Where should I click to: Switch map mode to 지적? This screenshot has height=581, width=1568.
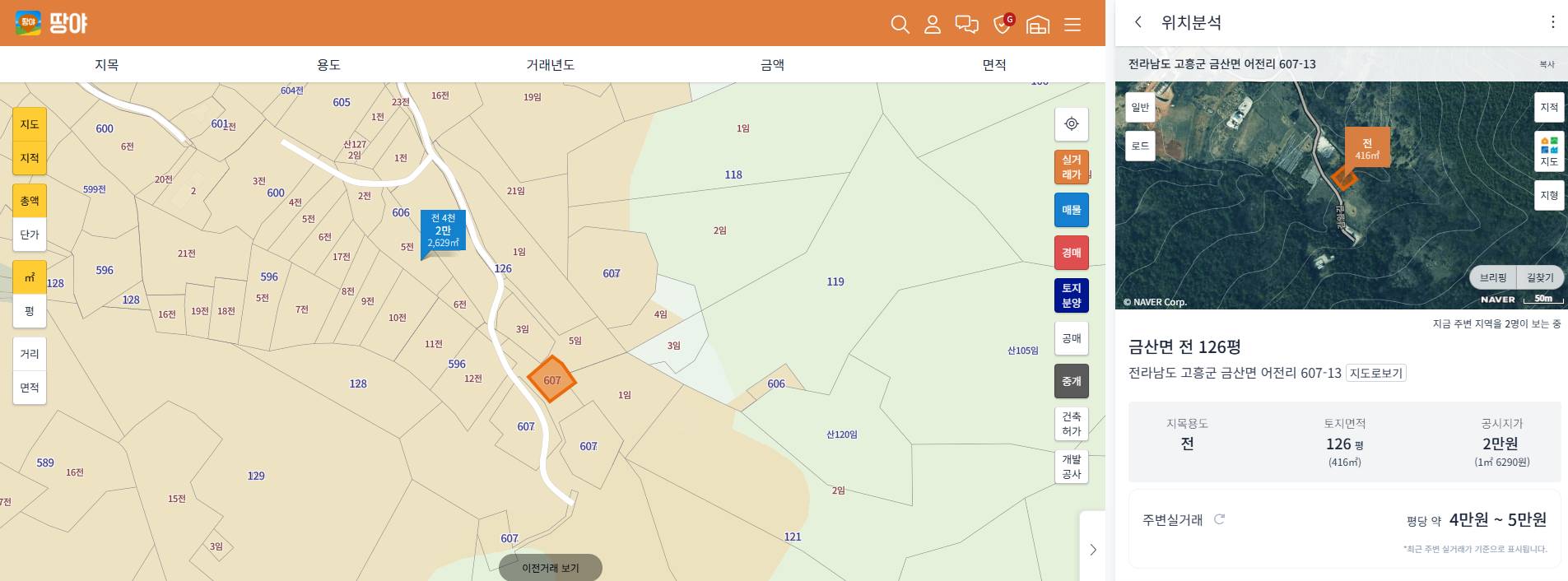point(30,158)
